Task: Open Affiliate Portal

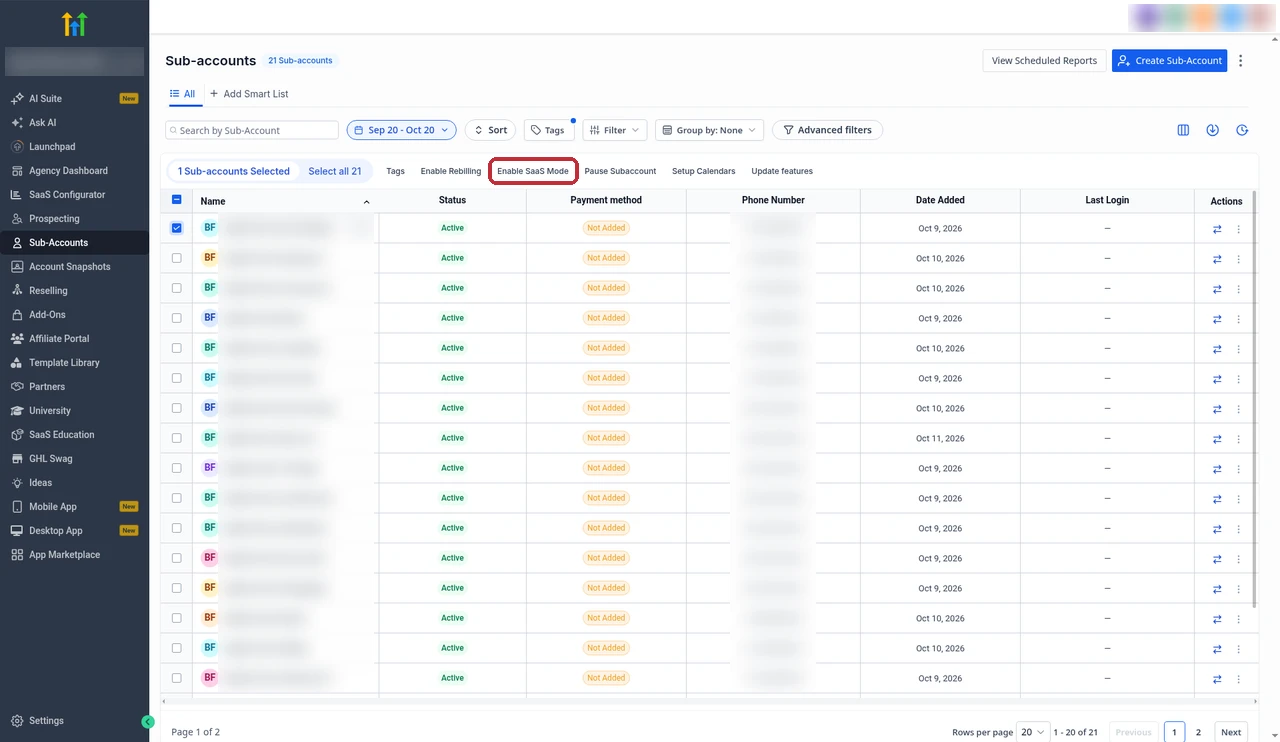Action: click(x=59, y=339)
